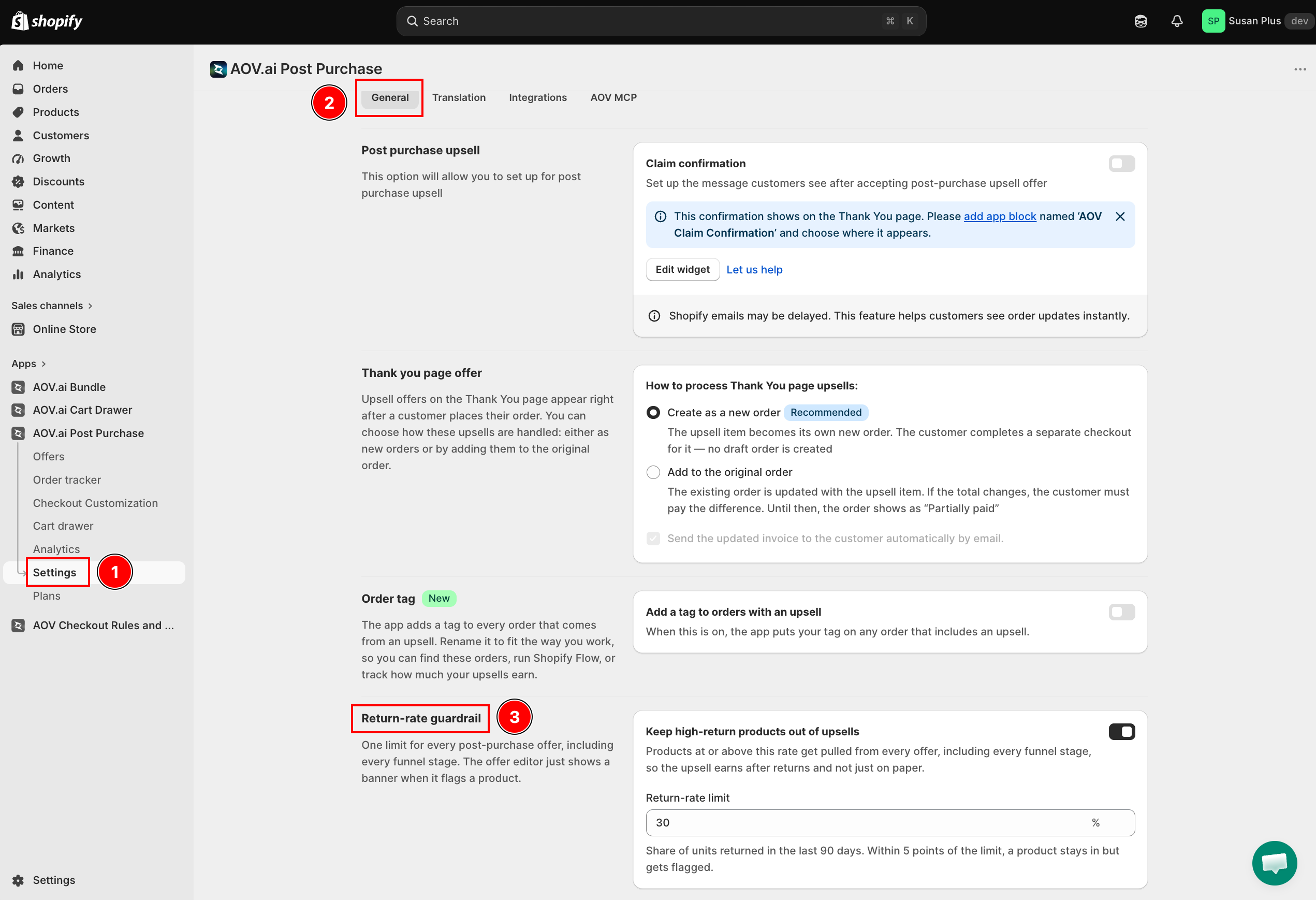Click the Edit widget button
This screenshot has height=900, width=1316.
tap(682, 270)
